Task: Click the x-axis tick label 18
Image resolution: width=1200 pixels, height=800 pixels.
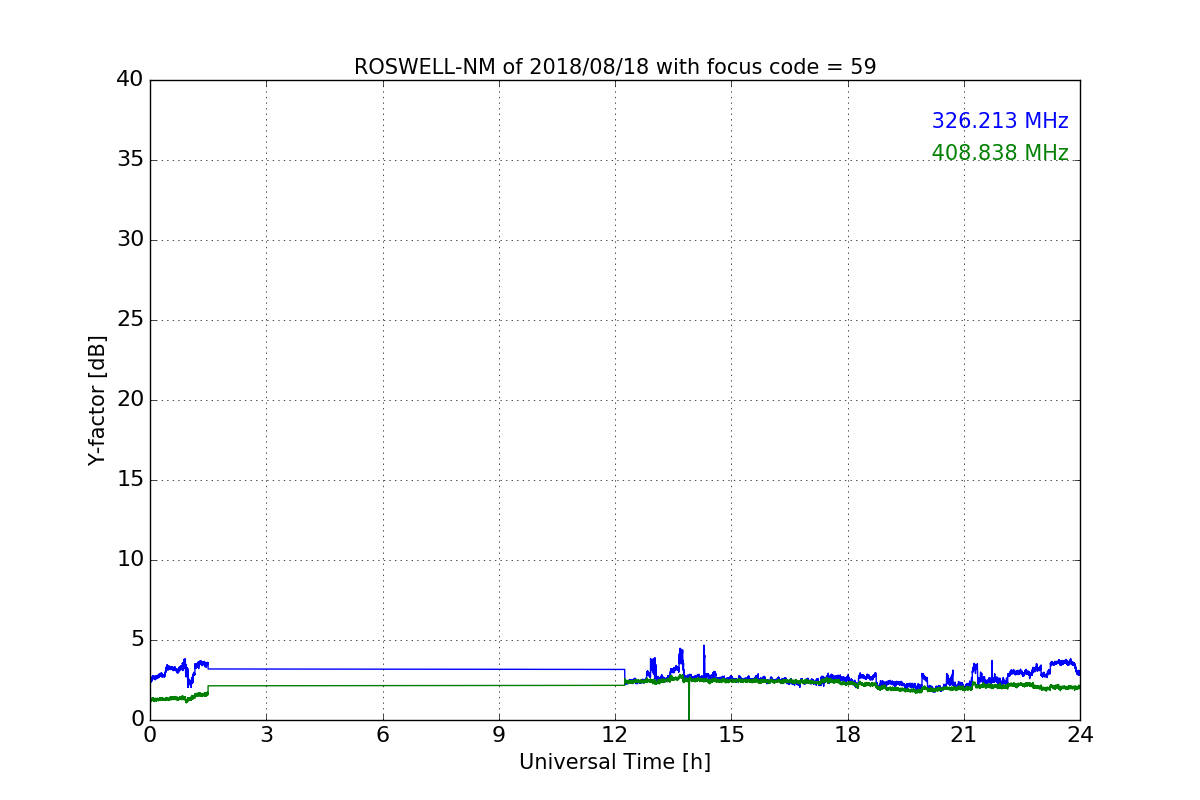Action: point(847,734)
